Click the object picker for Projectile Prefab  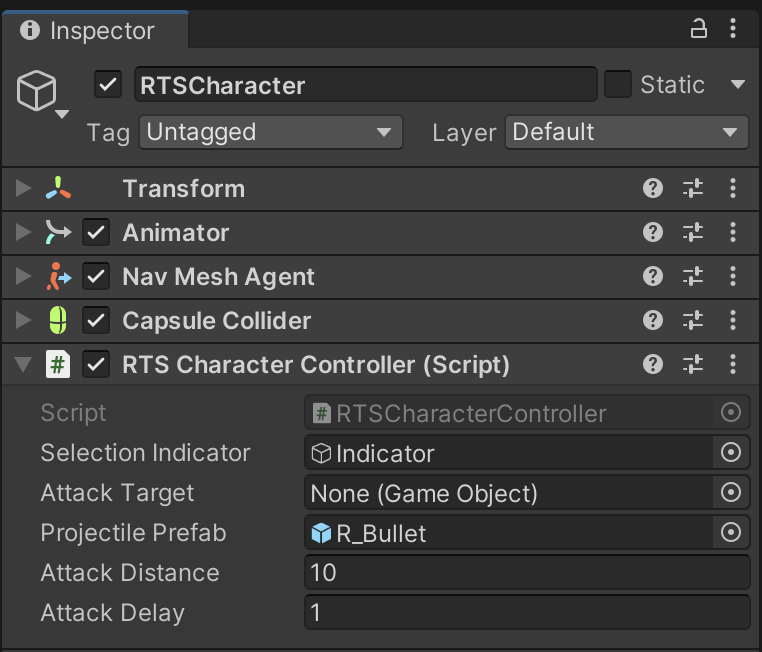[731, 533]
